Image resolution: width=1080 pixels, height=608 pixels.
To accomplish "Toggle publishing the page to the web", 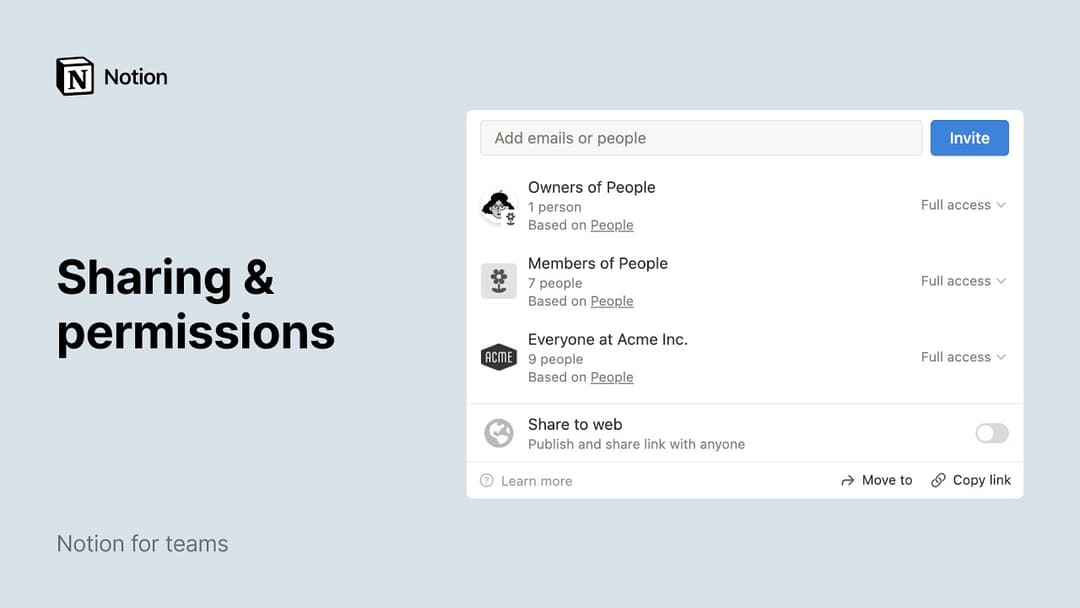I will pyautogui.click(x=991, y=433).
